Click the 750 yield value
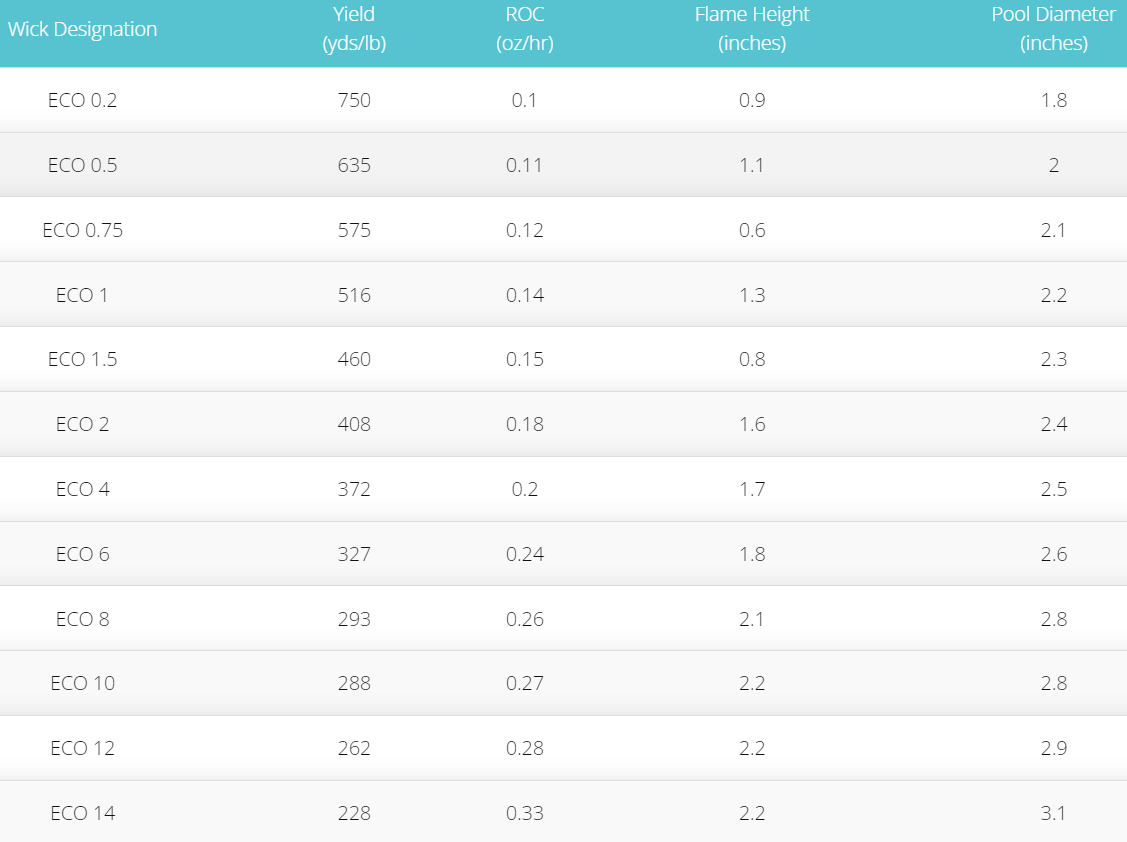 pos(354,100)
